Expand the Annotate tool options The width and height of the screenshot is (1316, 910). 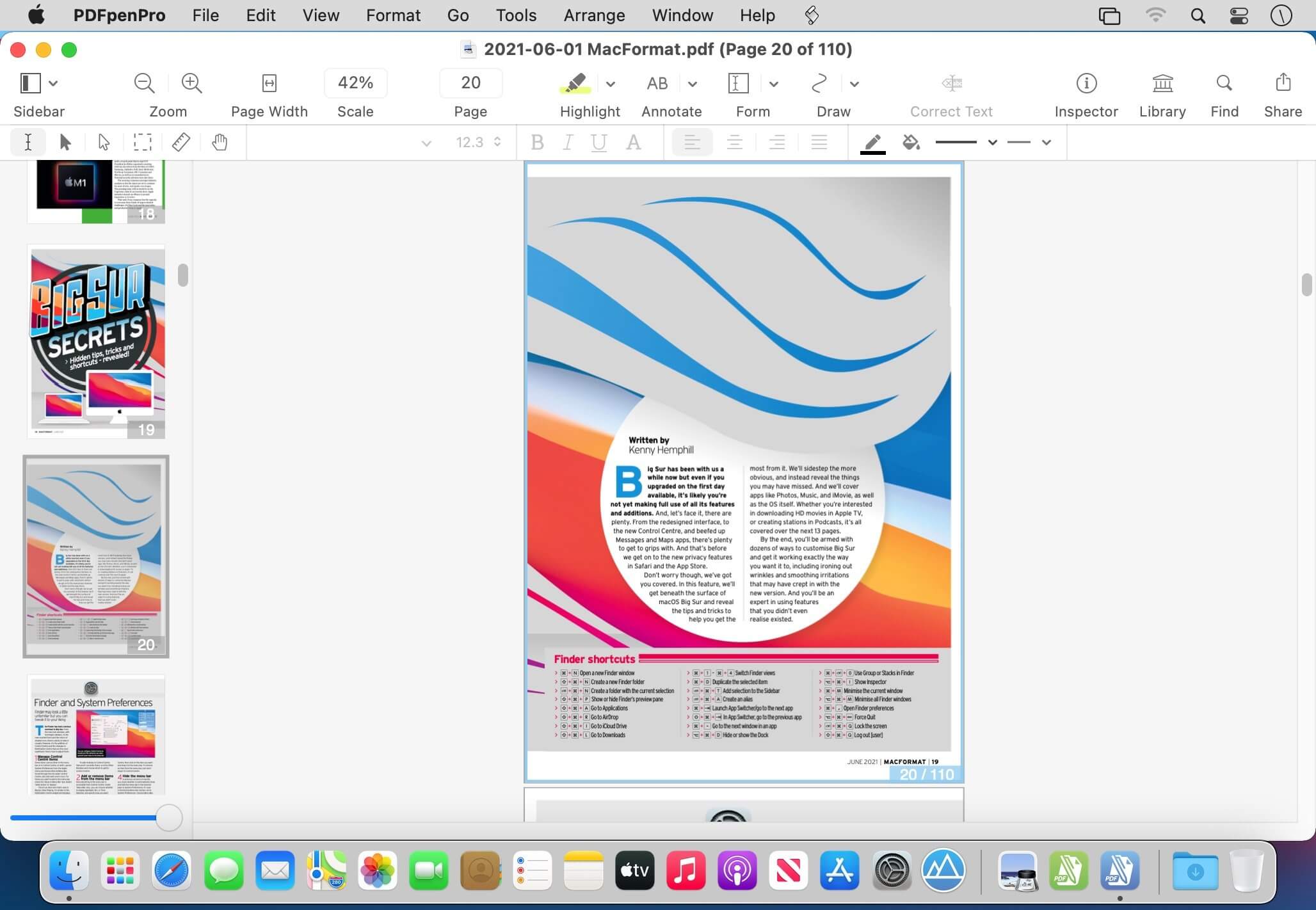tap(693, 84)
